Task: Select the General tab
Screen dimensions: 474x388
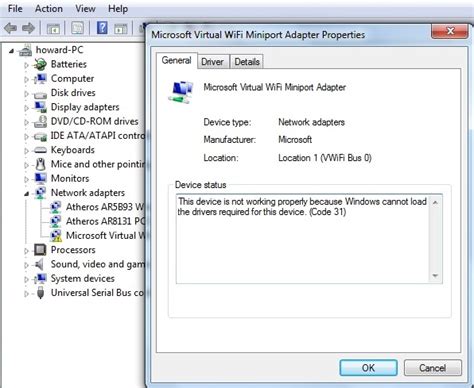Action: click(x=176, y=60)
